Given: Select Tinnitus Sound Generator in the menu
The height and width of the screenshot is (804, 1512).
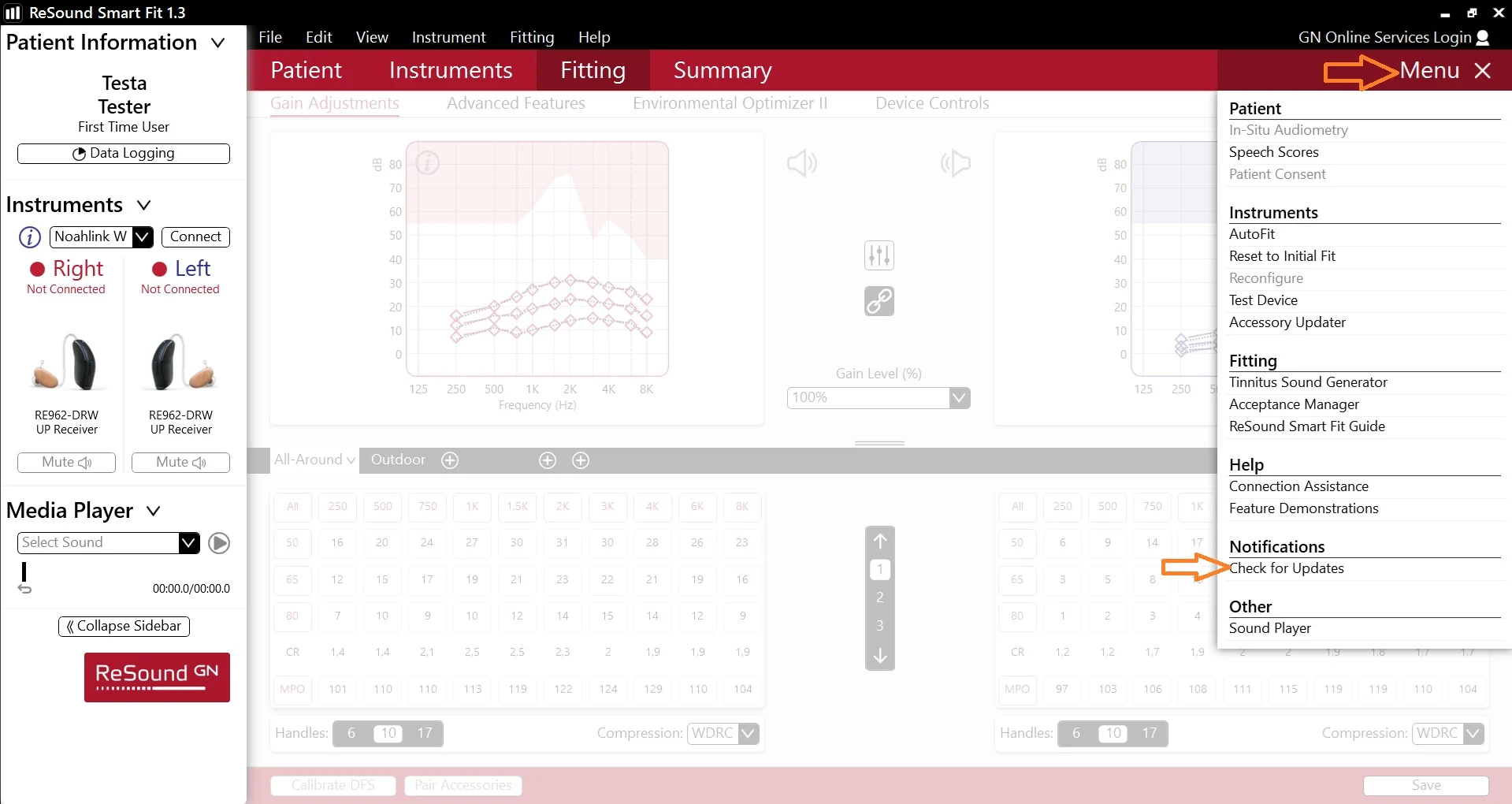Looking at the screenshot, I should pyautogui.click(x=1308, y=382).
